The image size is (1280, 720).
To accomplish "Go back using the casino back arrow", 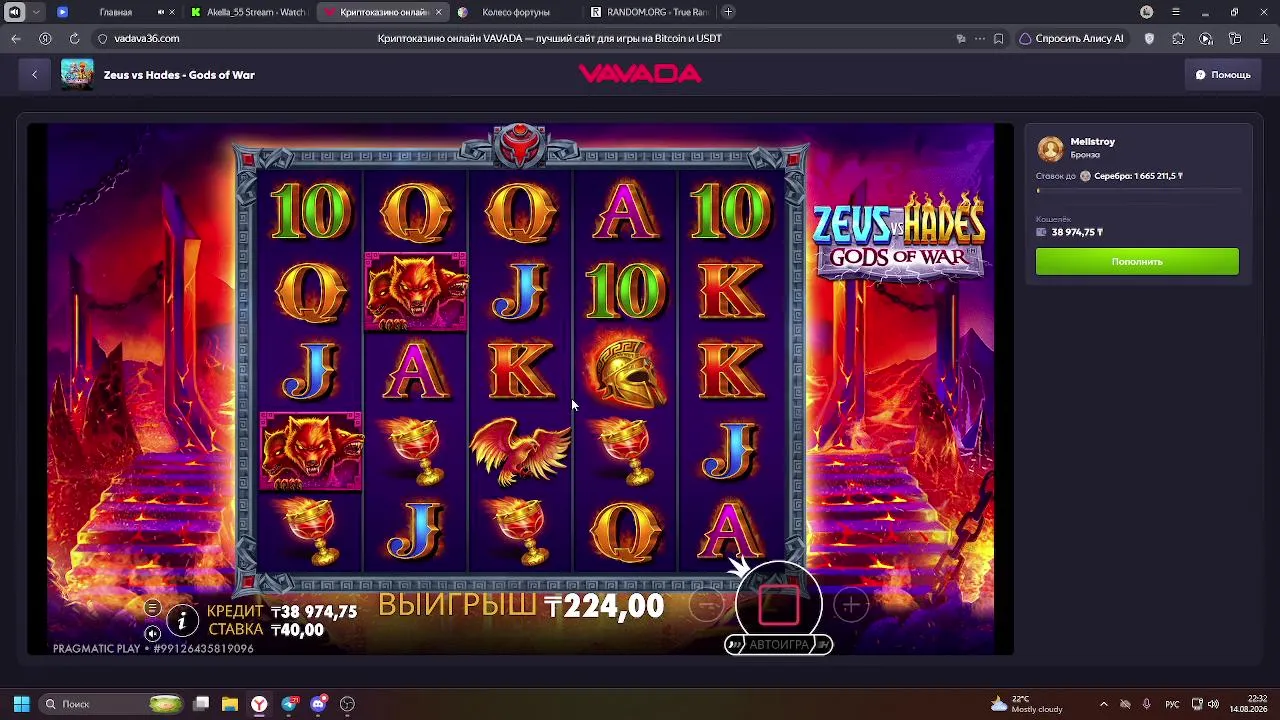I will click(34, 75).
